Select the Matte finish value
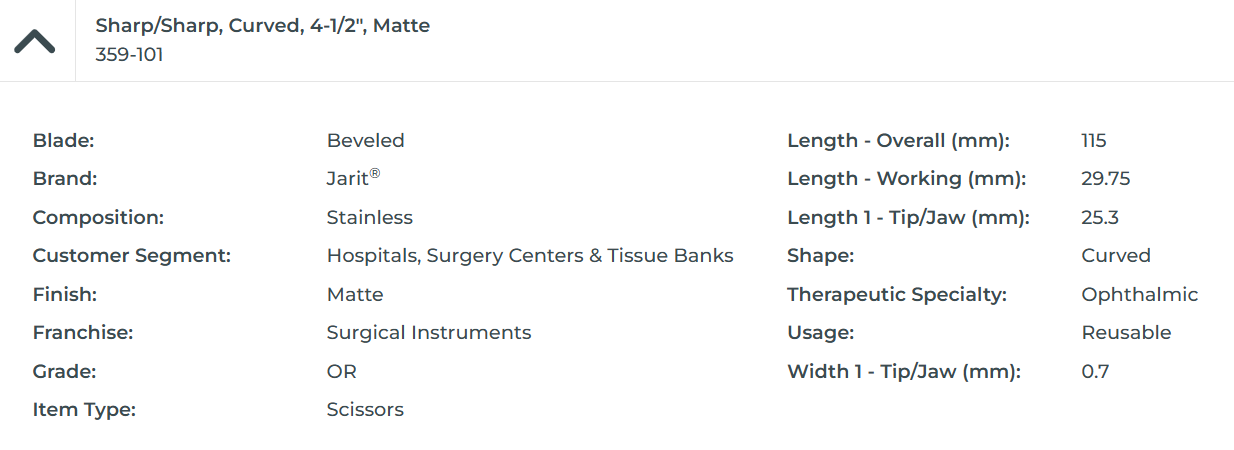The height and width of the screenshot is (450, 1234). click(x=355, y=295)
